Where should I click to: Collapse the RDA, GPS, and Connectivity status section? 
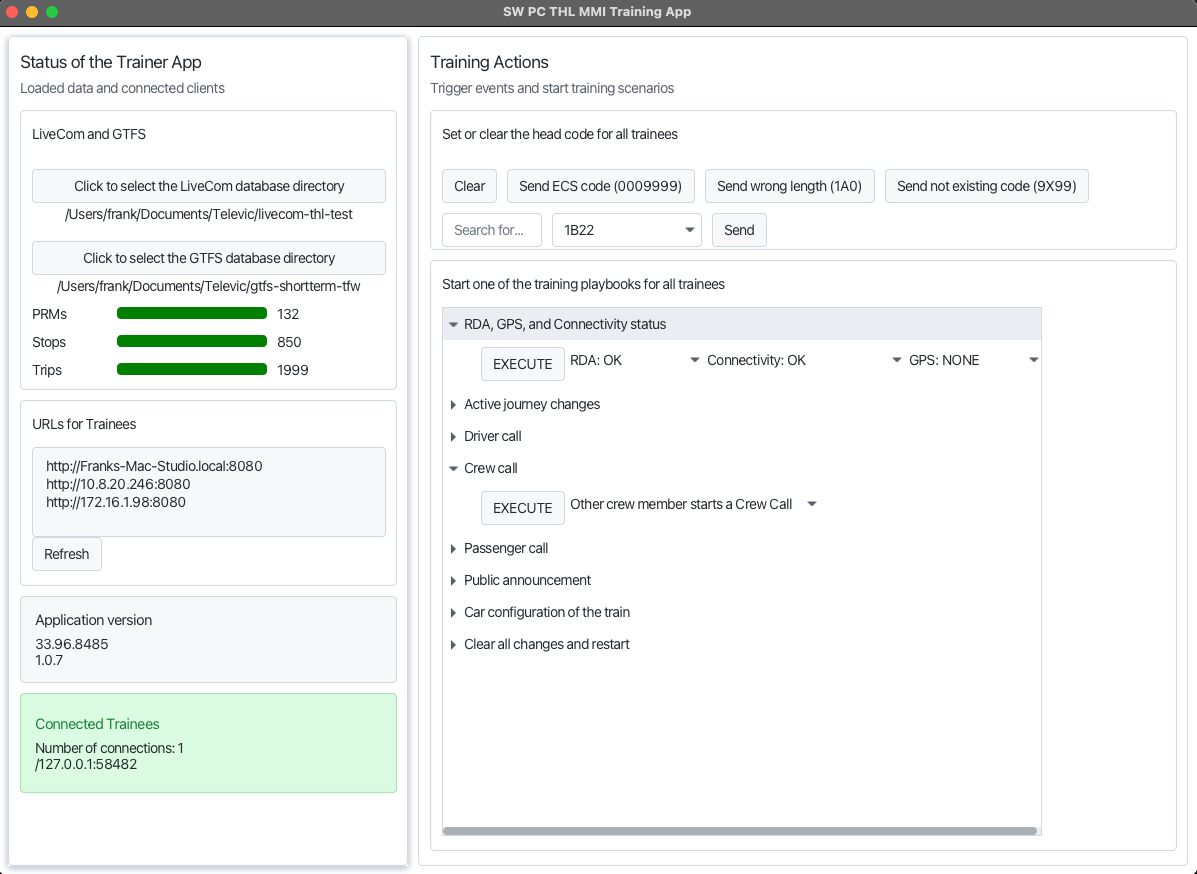(x=453, y=324)
